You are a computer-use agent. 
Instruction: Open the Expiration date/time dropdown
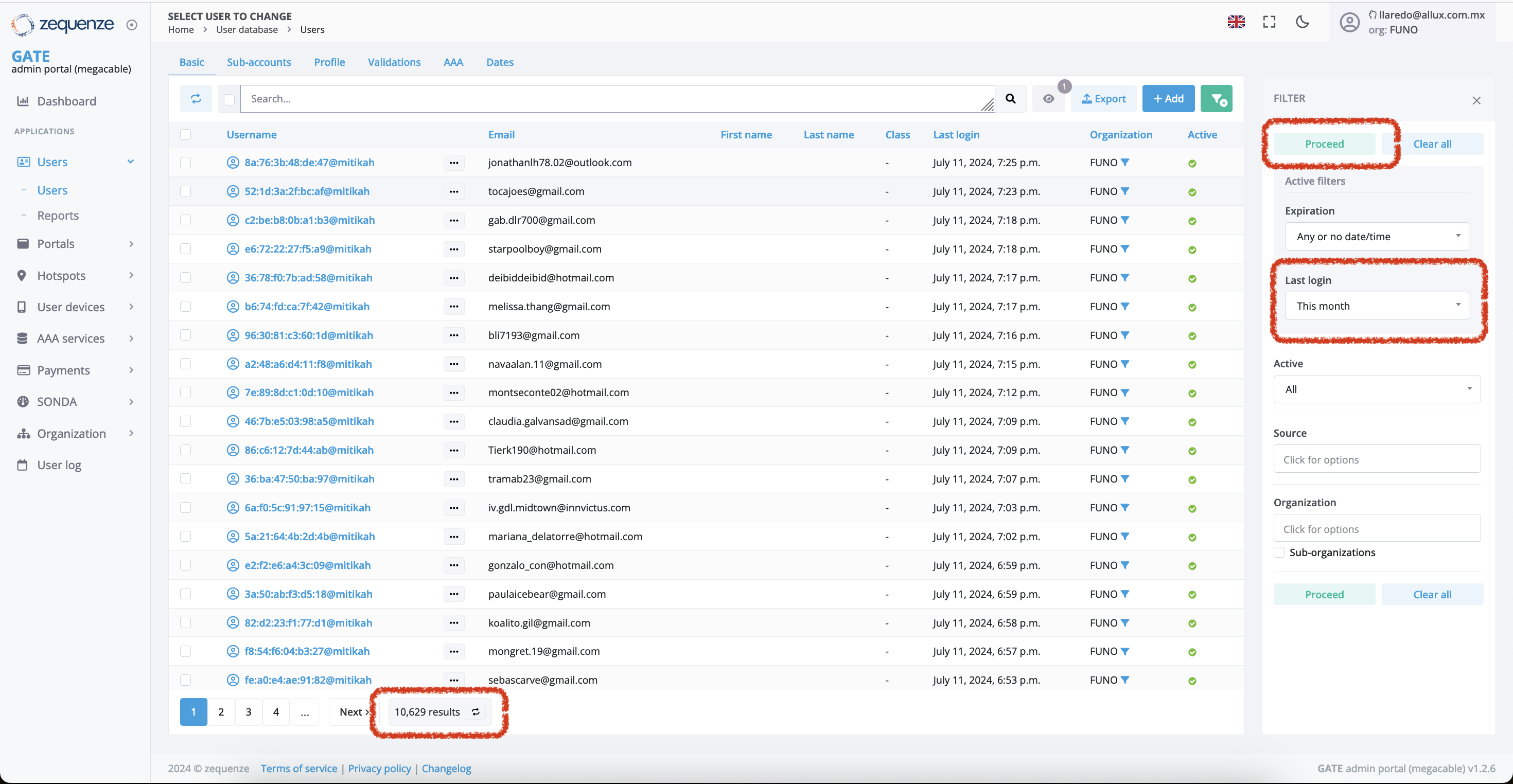1376,237
